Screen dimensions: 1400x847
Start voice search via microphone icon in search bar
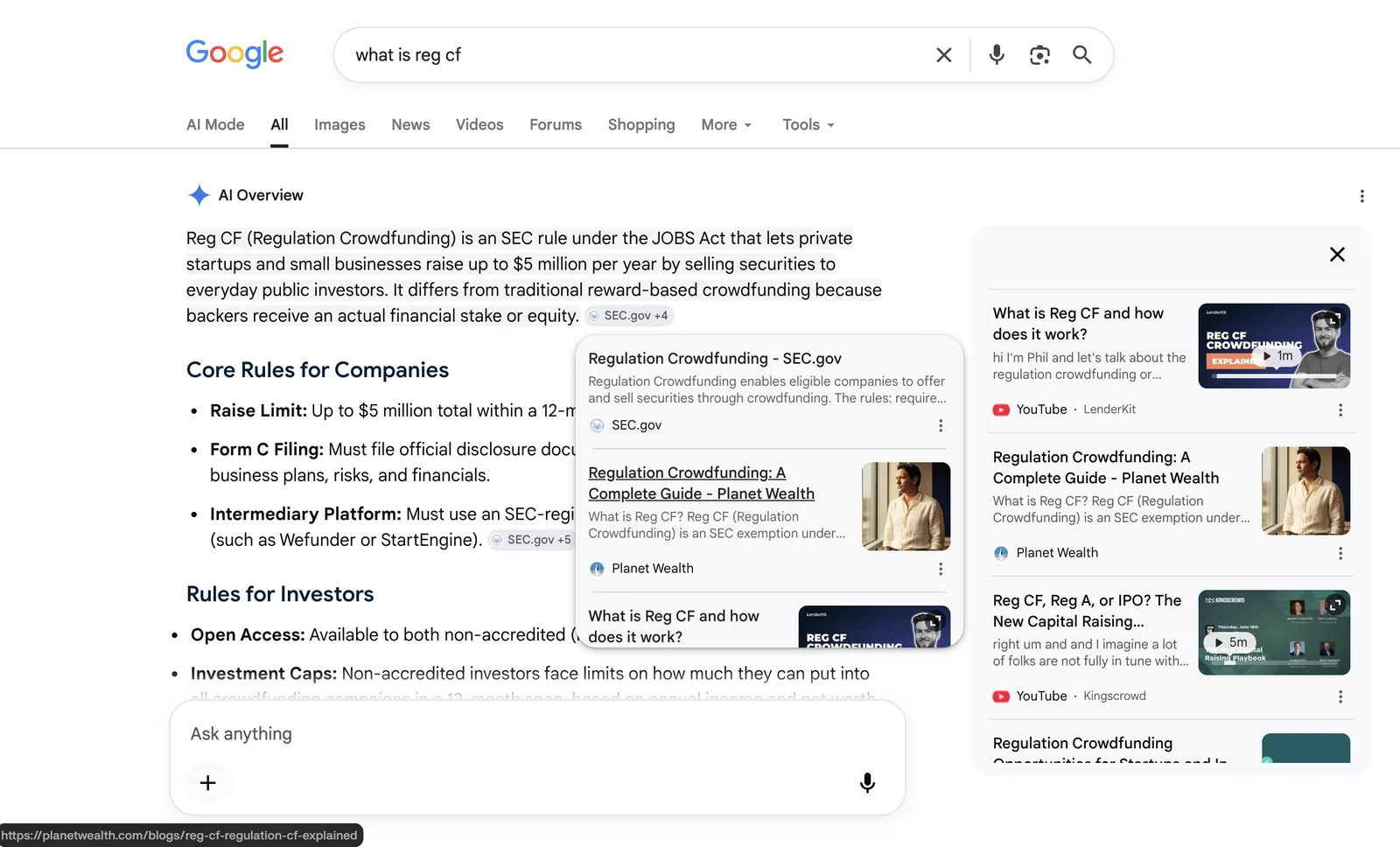pos(997,55)
